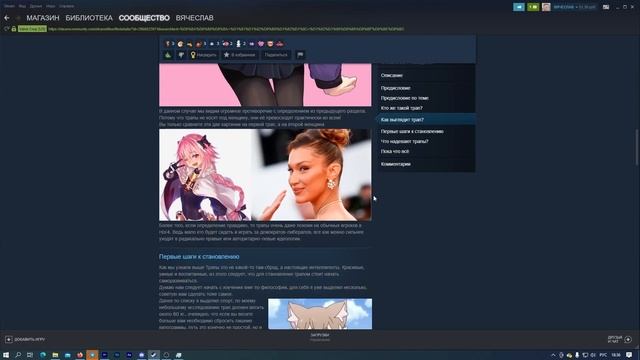Open the Windows Start menu

[x=6, y=355]
